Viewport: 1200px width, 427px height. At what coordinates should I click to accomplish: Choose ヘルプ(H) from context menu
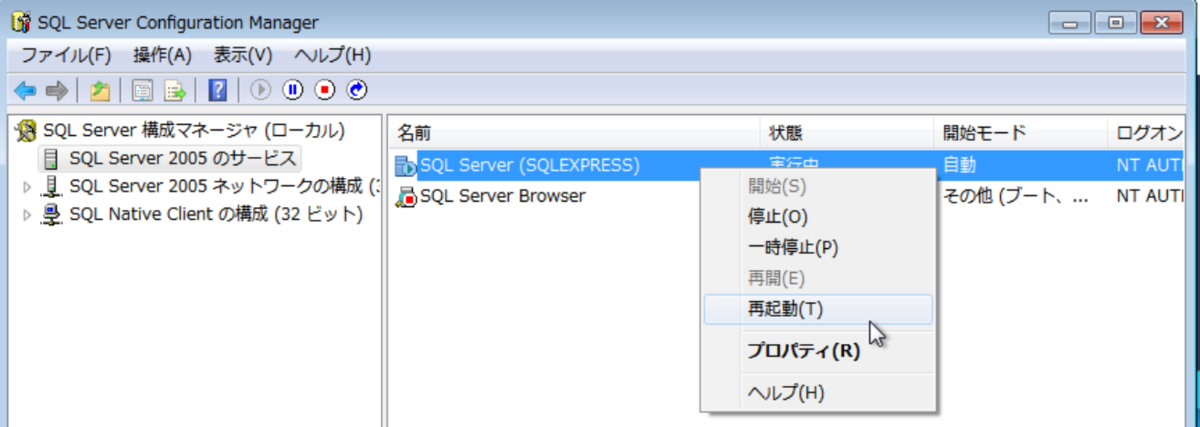click(x=818, y=392)
